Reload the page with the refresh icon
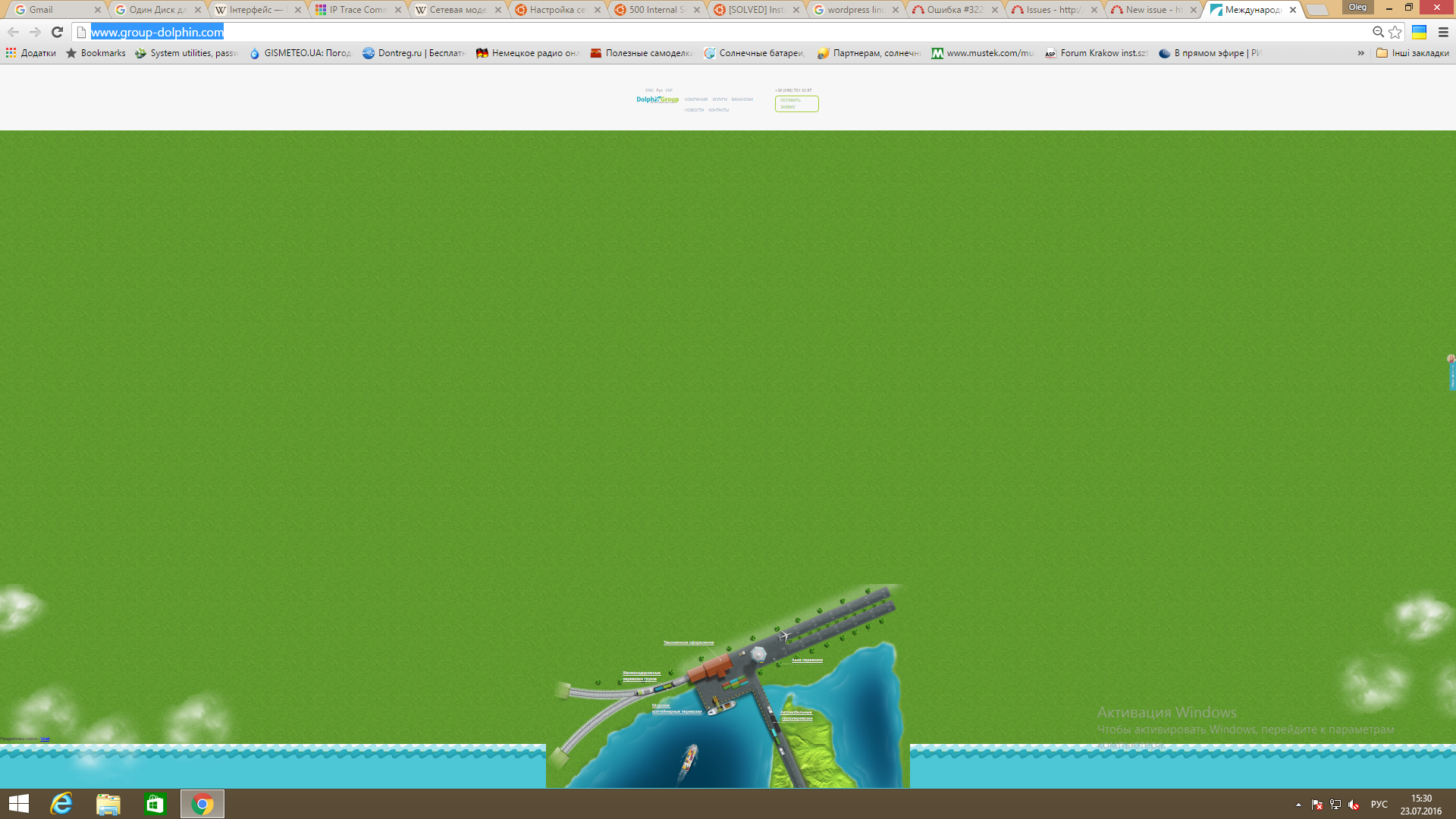This screenshot has height=819, width=1456. tap(57, 32)
